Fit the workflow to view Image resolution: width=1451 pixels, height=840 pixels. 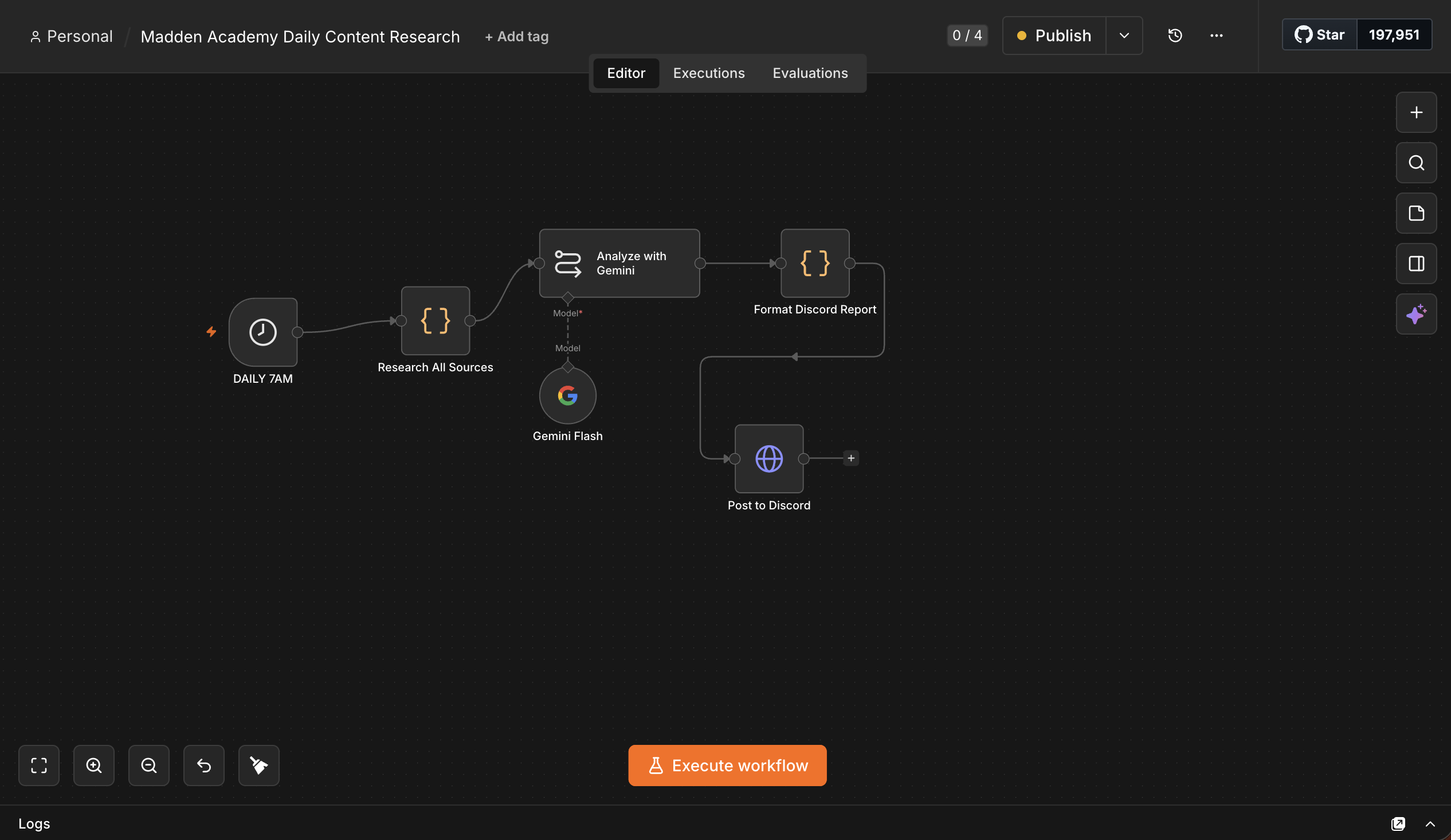(38, 765)
